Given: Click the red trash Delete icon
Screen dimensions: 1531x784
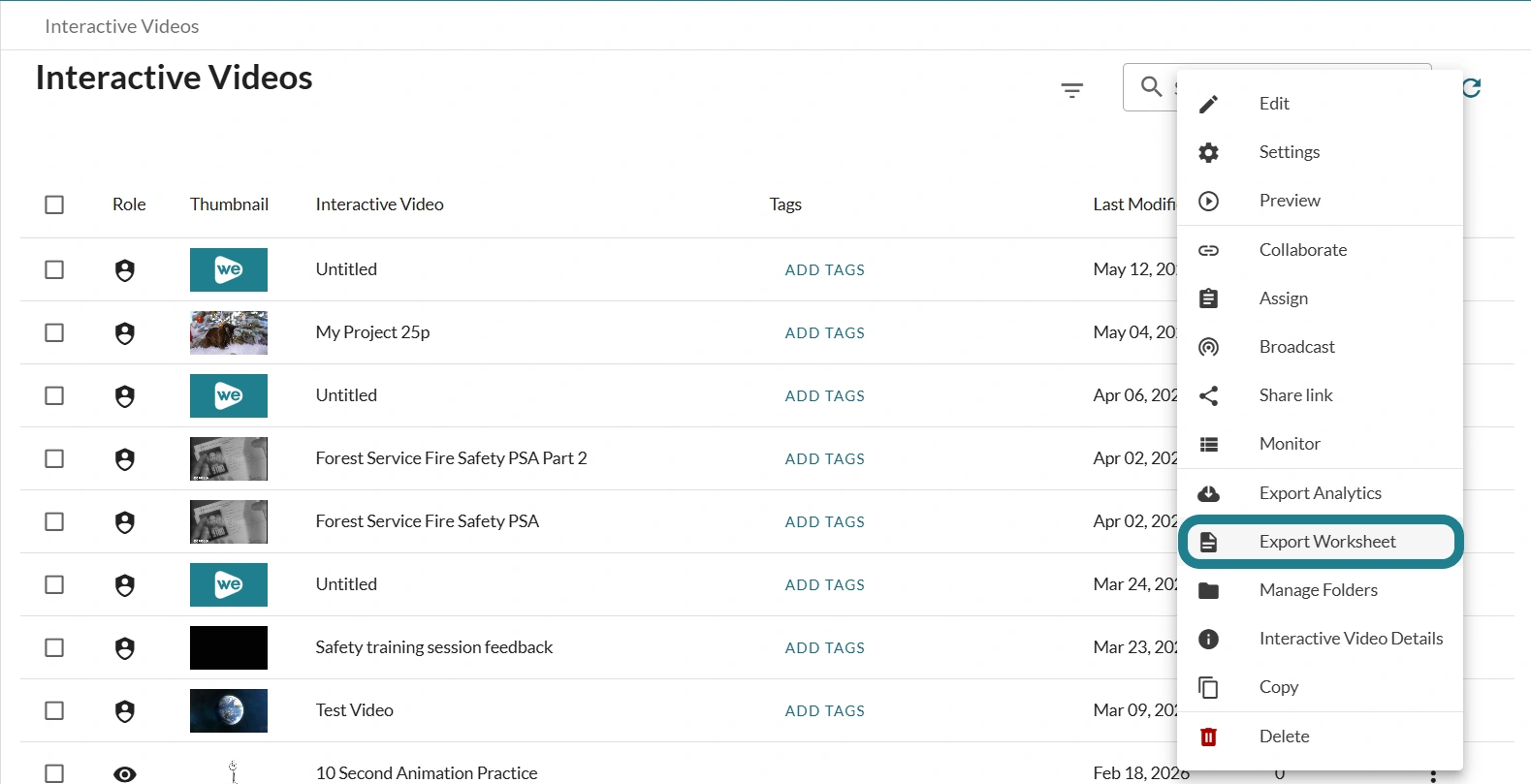Looking at the screenshot, I should (x=1208, y=737).
